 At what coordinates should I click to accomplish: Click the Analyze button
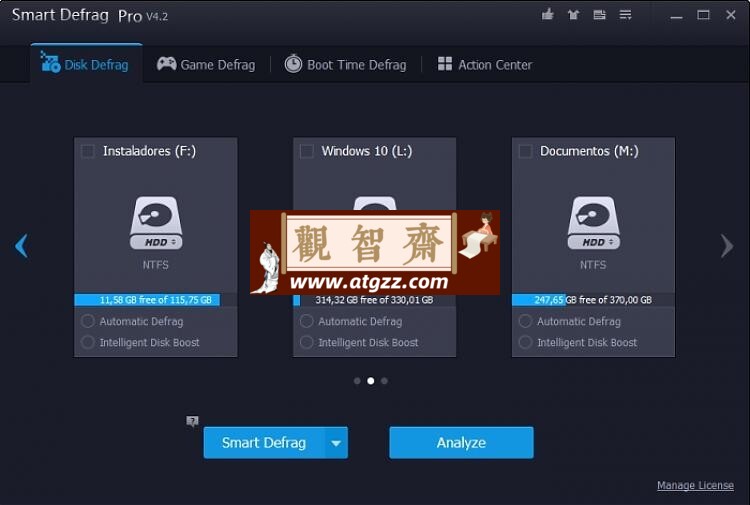pyautogui.click(x=461, y=443)
